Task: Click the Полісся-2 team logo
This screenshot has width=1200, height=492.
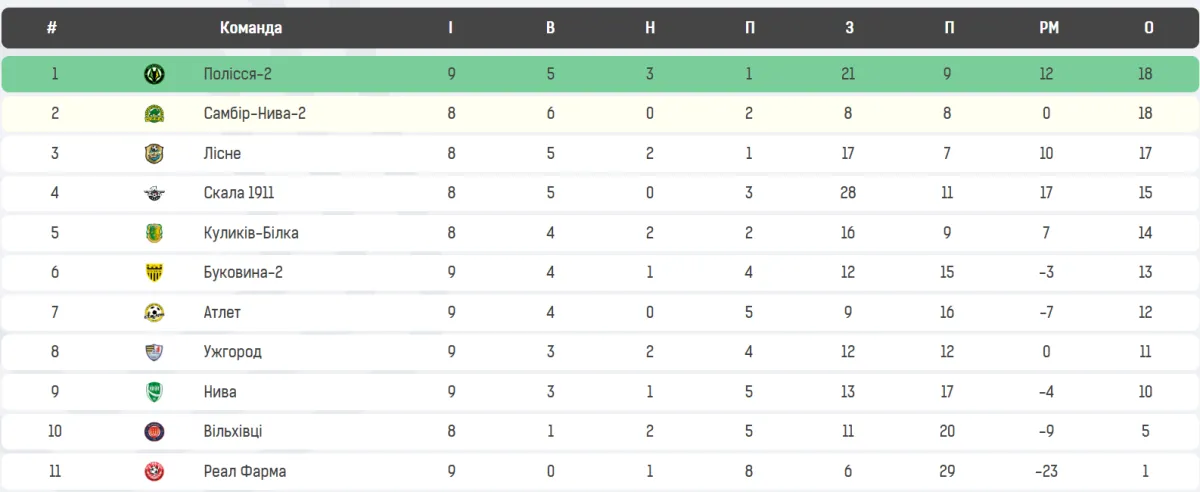Action: (154, 74)
